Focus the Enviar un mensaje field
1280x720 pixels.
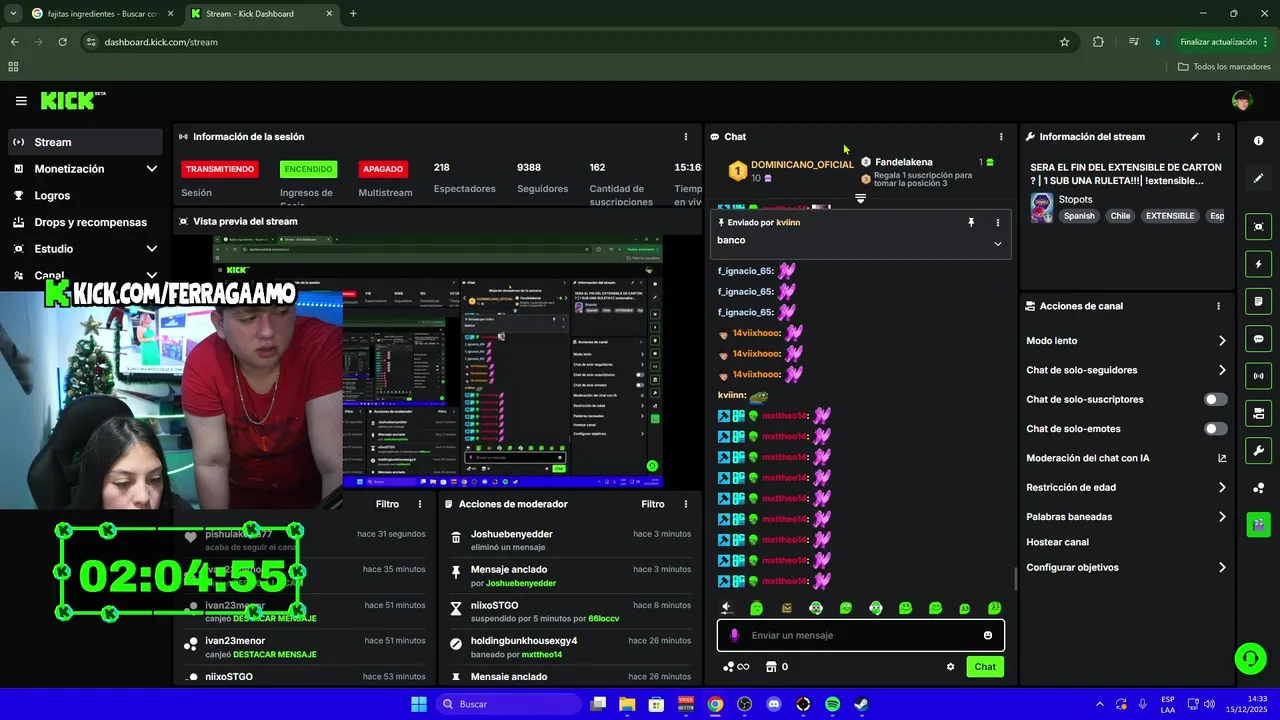(860, 635)
